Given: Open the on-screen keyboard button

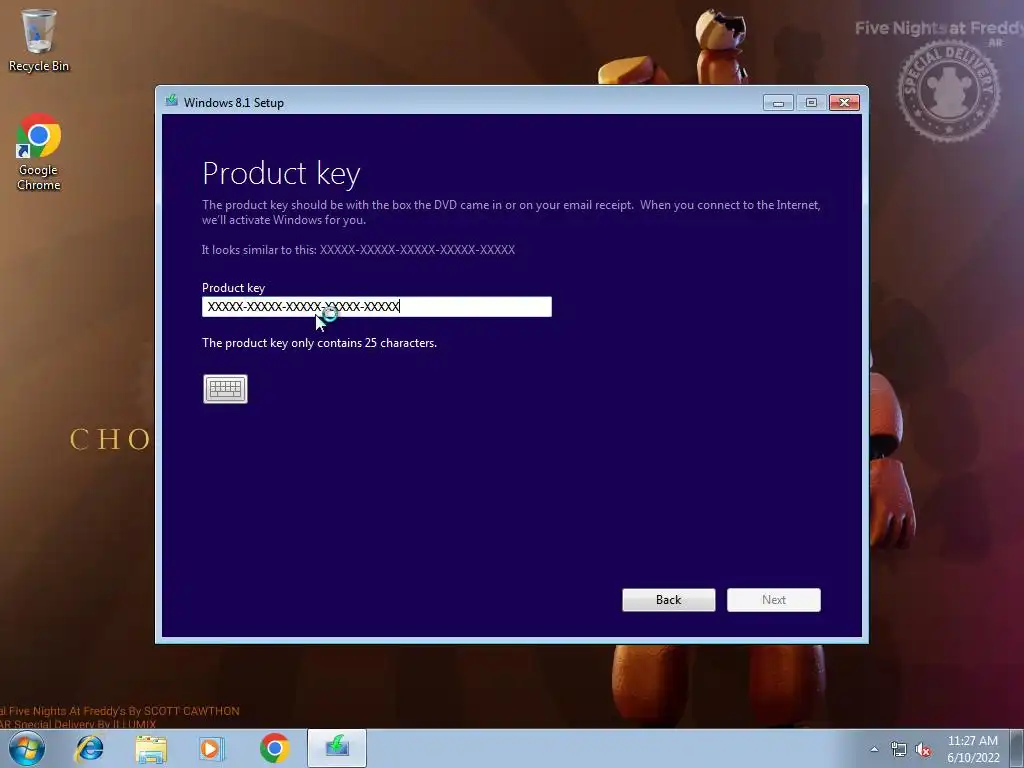Looking at the screenshot, I should click(x=225, y=389).
